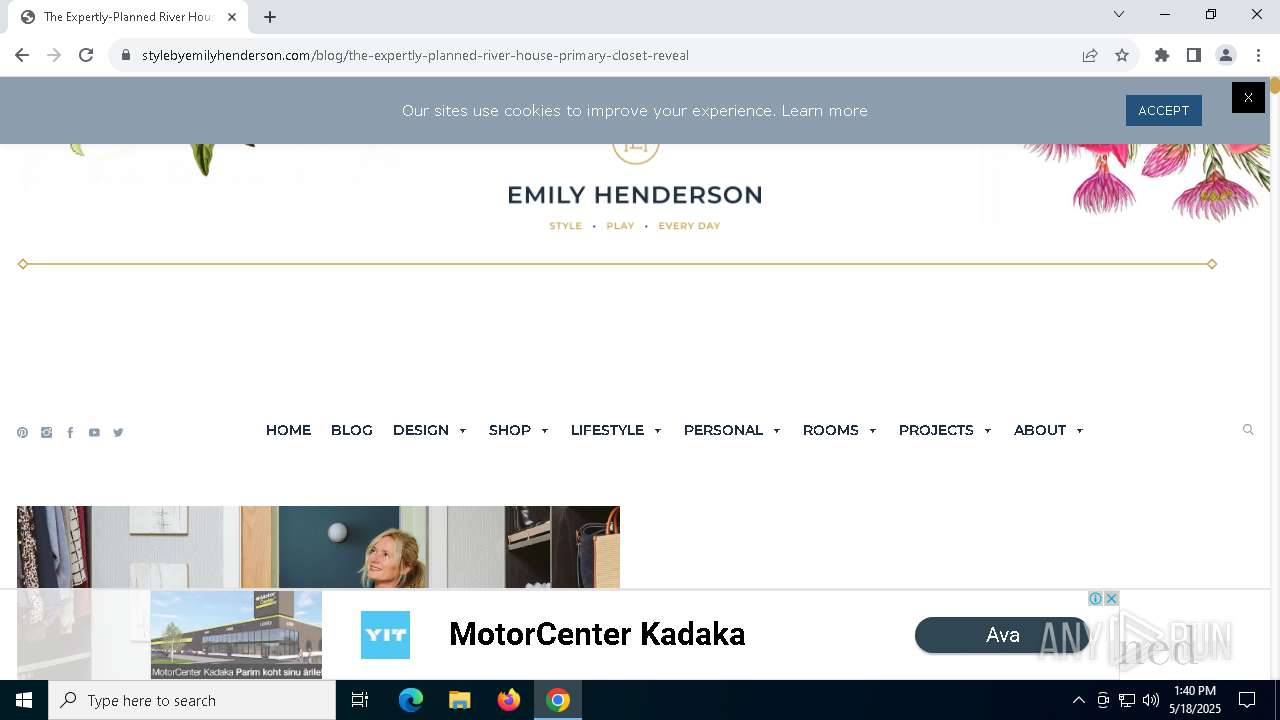Viewport: 1280px width, 720px height.
Task: Go back with the browser back arrow
Action: (x=22, y=55)
